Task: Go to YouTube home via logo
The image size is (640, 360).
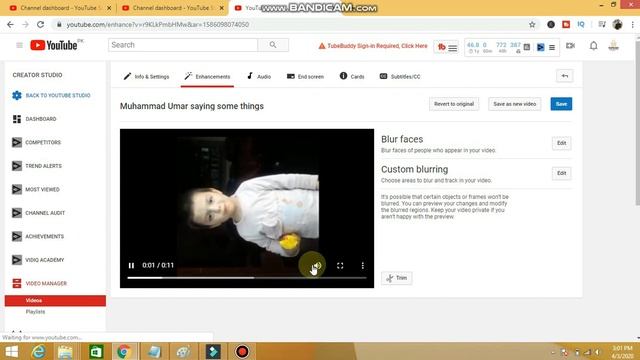Action: [x=53, y=45]
